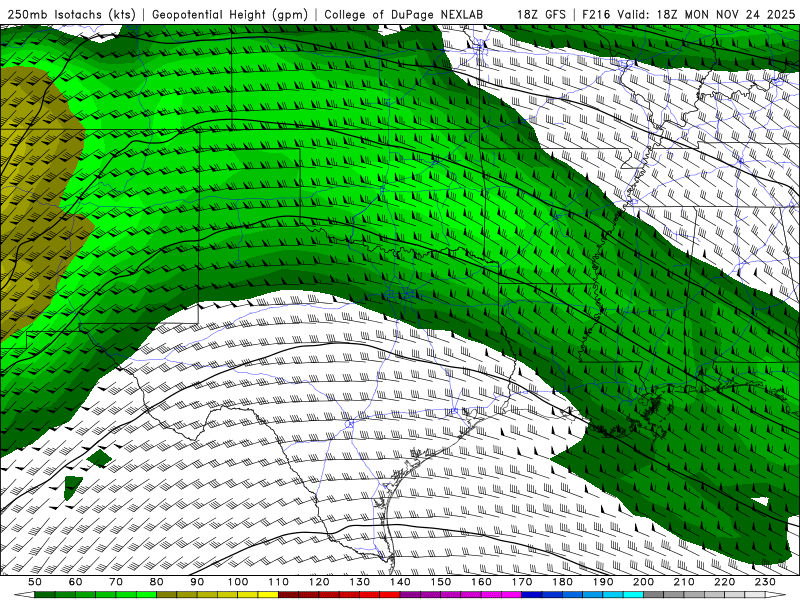Click the dark blue segment of the color bar

532,595
